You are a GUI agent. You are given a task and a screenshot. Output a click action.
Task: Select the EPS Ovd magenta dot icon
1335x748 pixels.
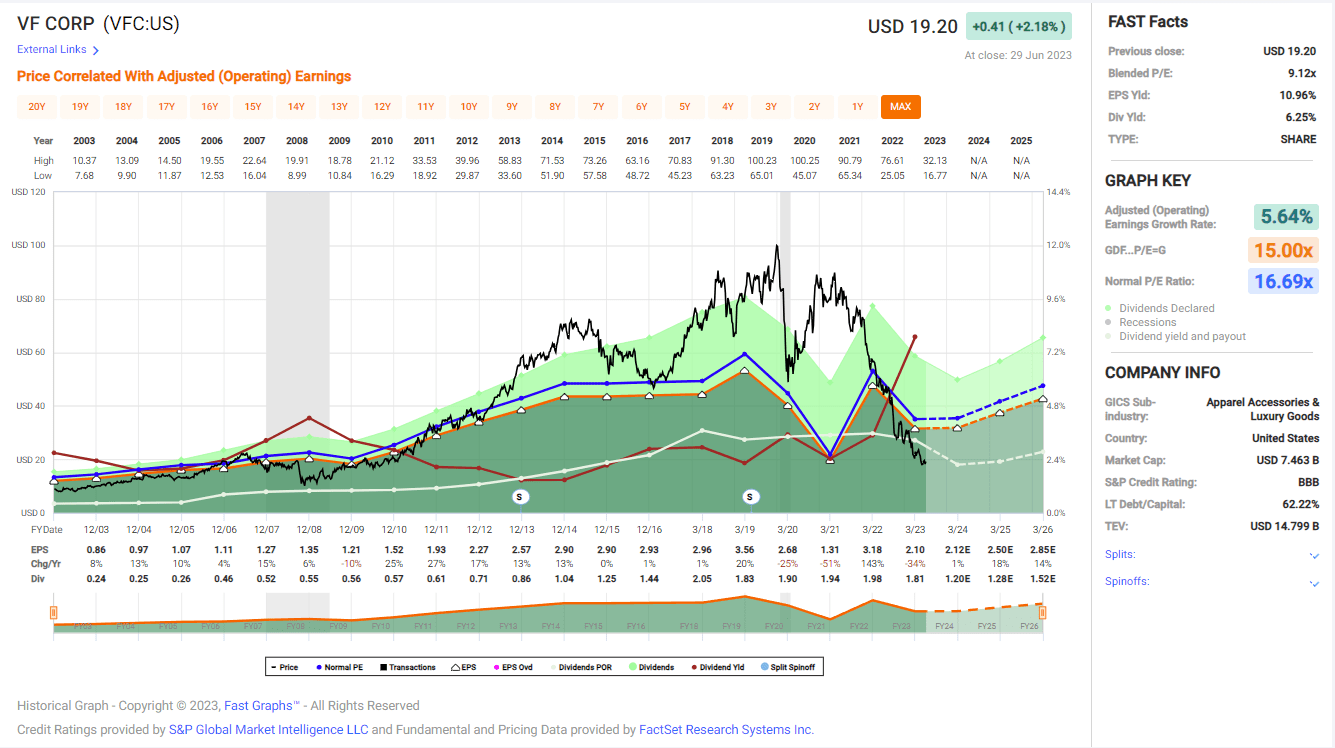point(496,666)
